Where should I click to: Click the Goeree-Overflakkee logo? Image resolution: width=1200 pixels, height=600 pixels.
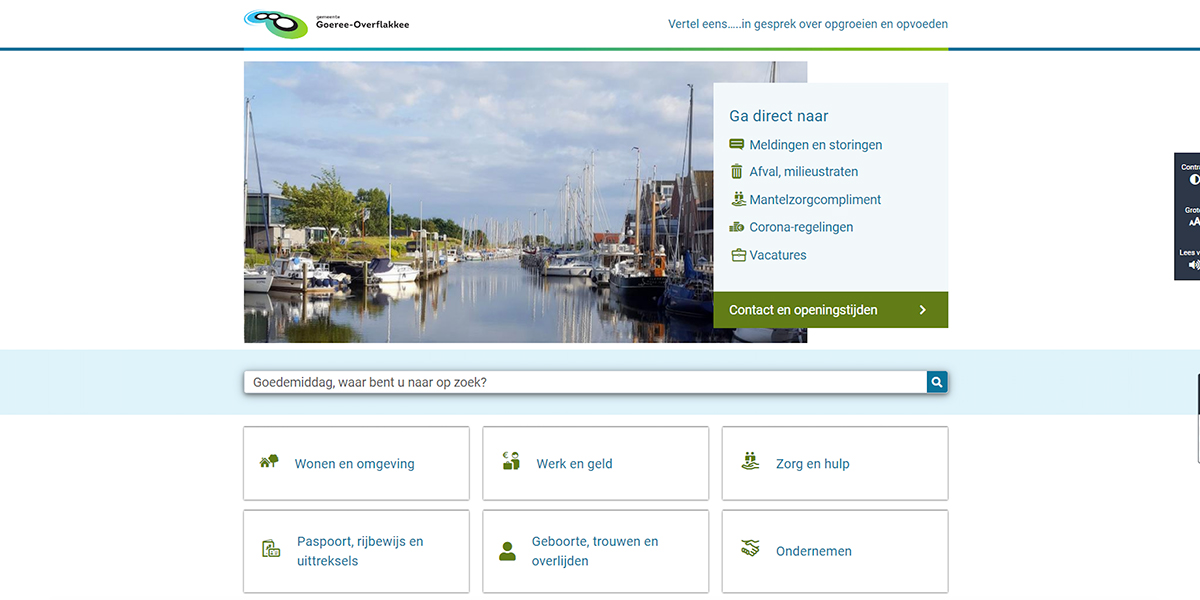point(327,23)
